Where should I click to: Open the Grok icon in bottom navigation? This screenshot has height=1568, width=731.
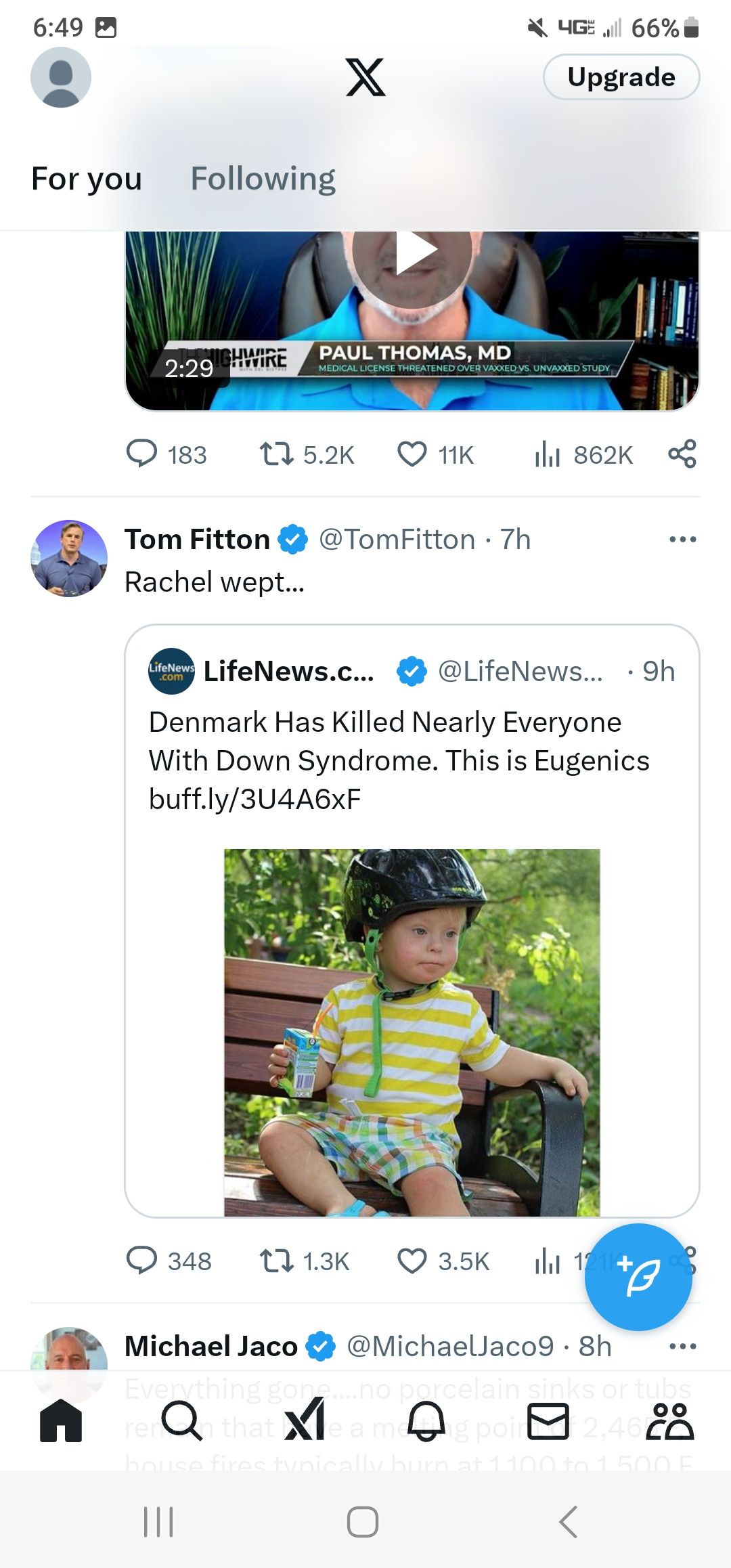click(x=305, y=1419)
